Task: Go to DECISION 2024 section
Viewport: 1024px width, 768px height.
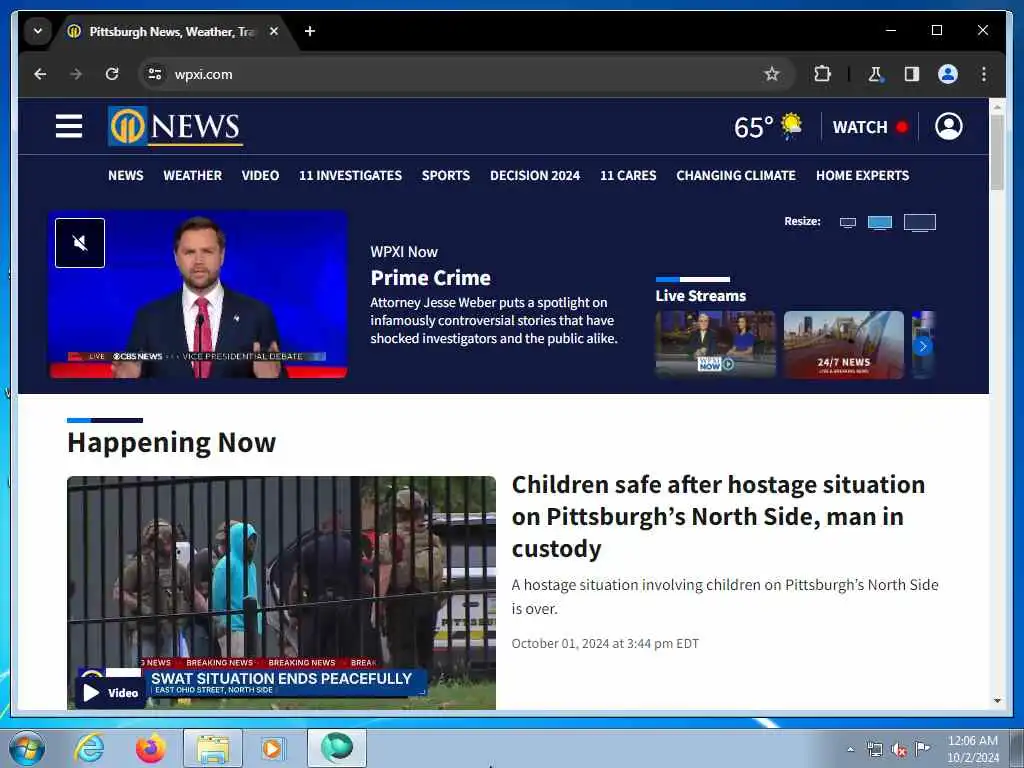Action: click(x=535, y=176)
